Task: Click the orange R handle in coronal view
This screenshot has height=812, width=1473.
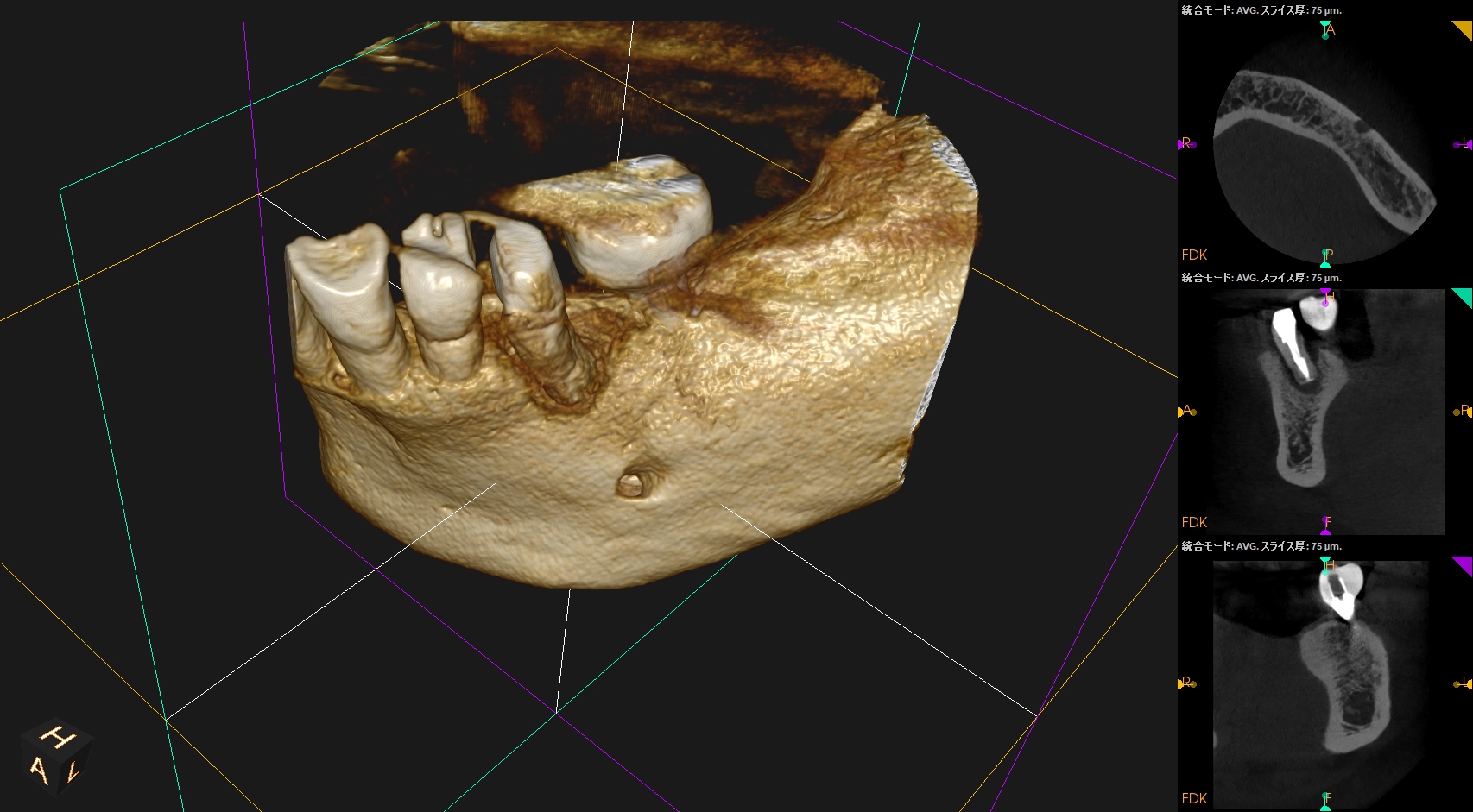Action: (1185, 683)
